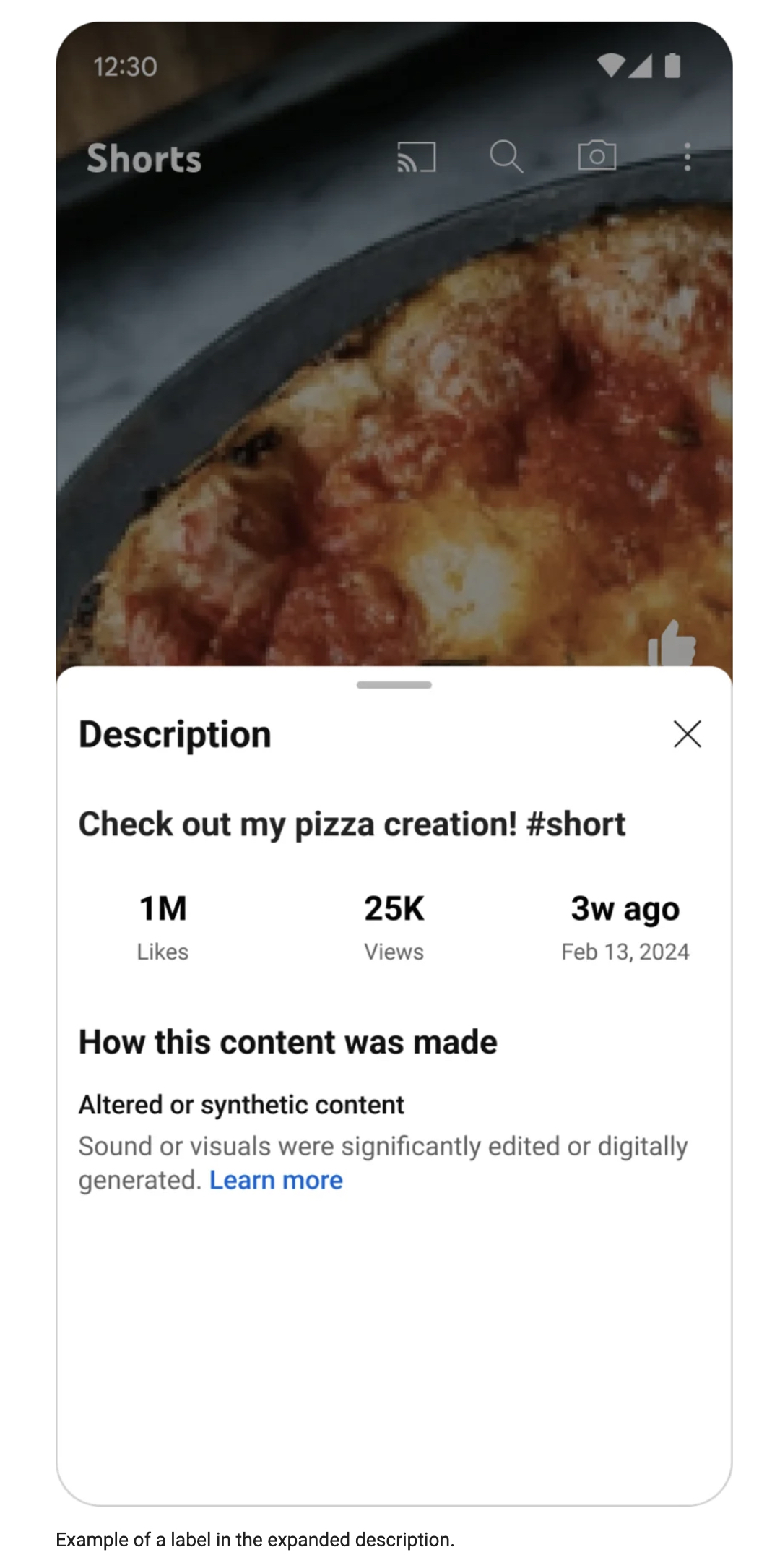Open the three-dot overflow menu

click(x=687, y=157)
